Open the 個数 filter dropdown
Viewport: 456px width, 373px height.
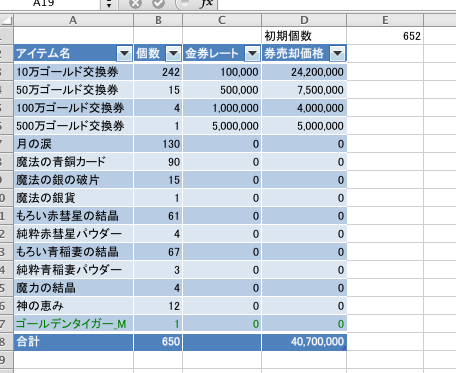coord(173,53)
